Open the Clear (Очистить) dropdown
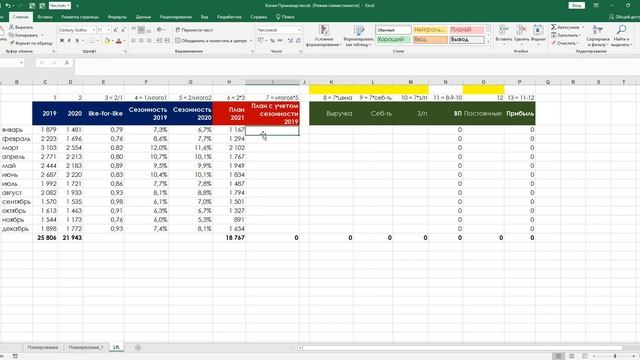Screen dimensions: 640x360 click(x=565, y=43)
